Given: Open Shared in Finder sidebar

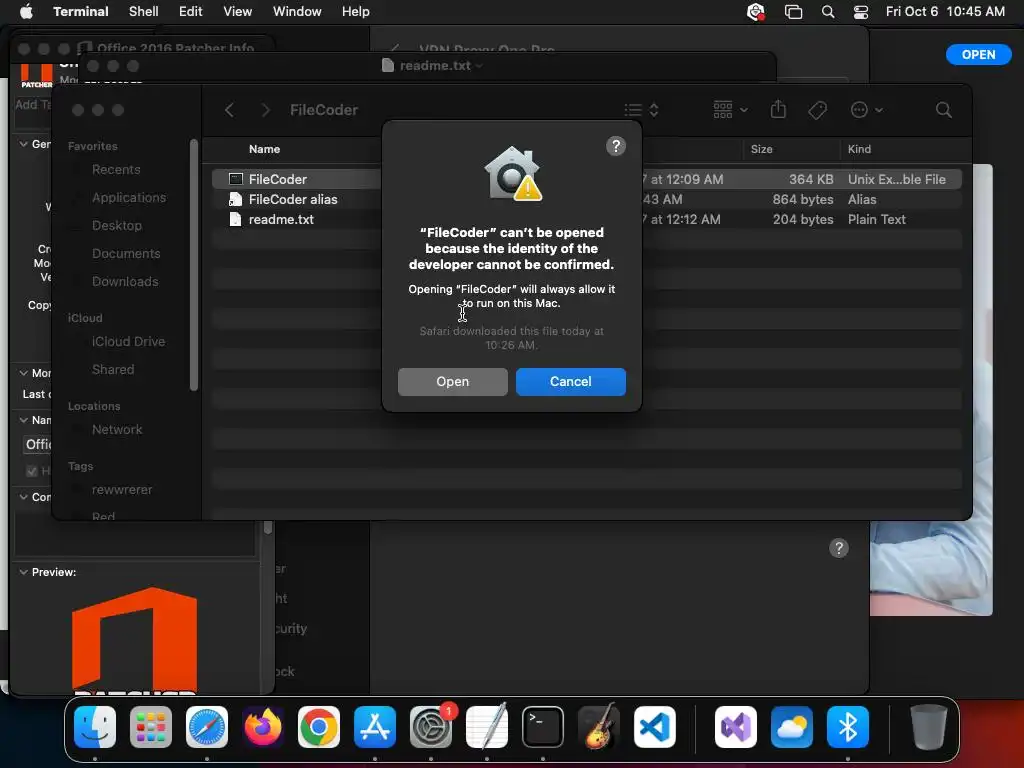Looking at the screenshot, I should pos(112,370).
